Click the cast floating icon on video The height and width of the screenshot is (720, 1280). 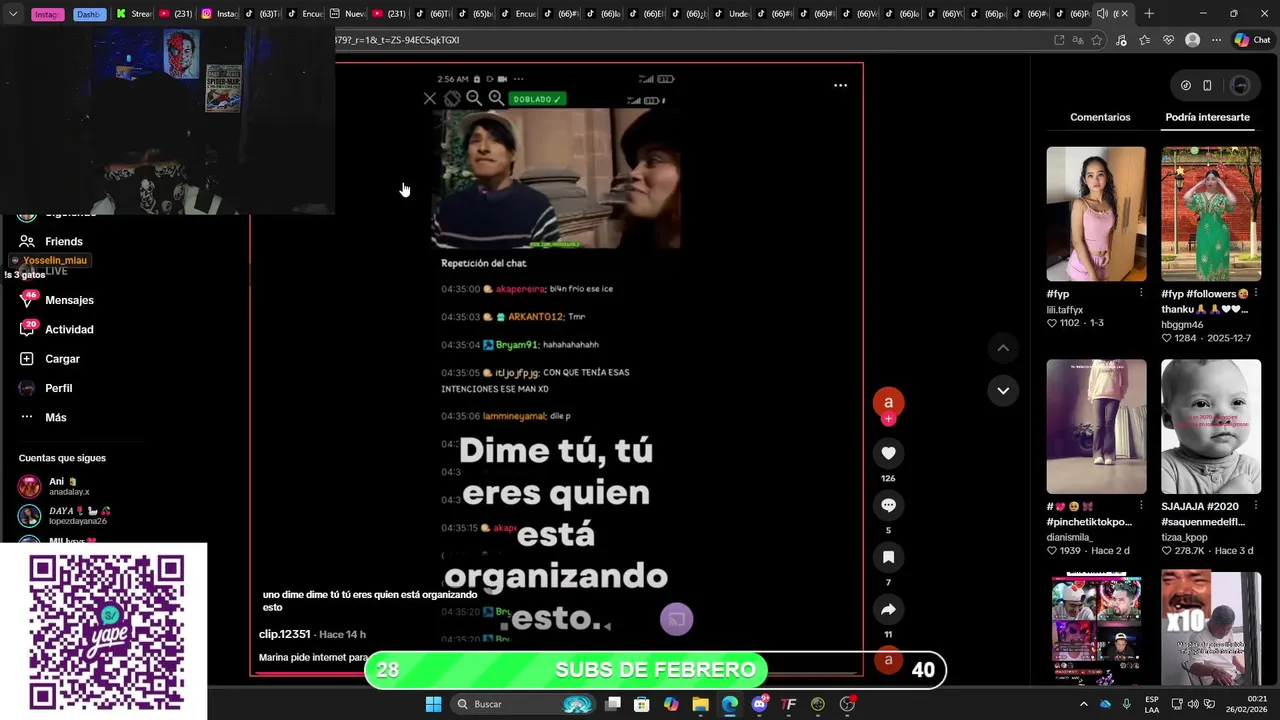point(676,619)
